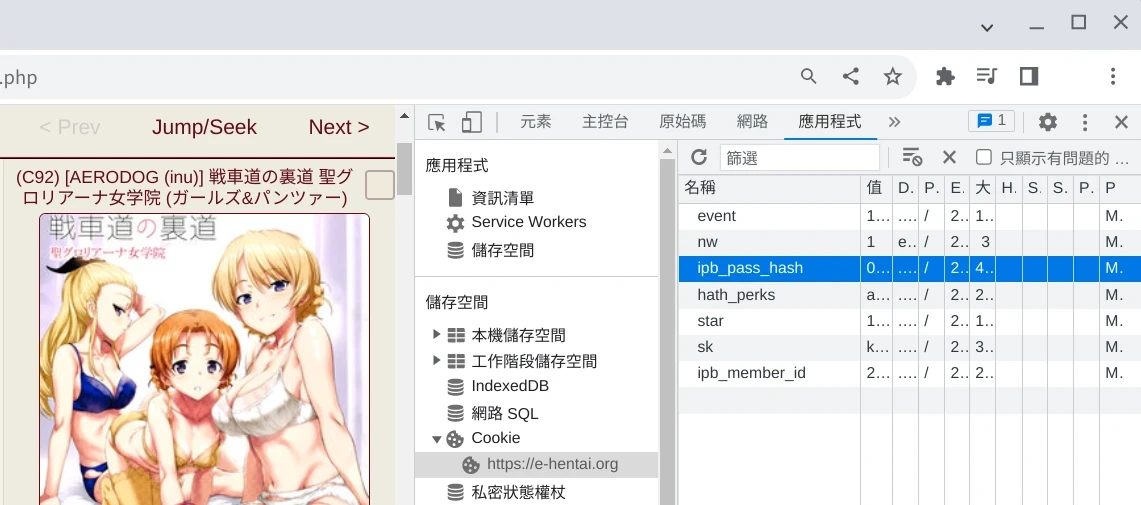Click the sidebar scroll-up arrow
This screenshot has width=1141, height=505.
tap(667, 151)
